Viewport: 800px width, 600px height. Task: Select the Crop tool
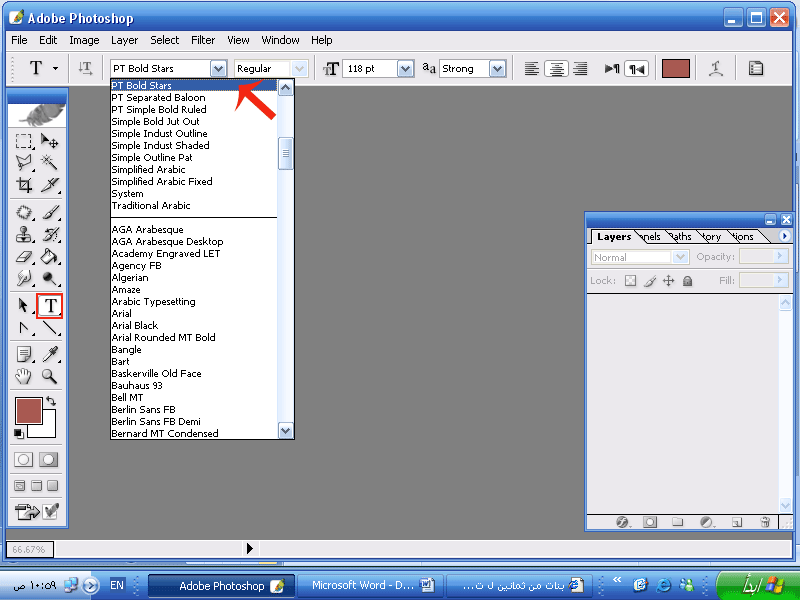[x=25, y=185]
